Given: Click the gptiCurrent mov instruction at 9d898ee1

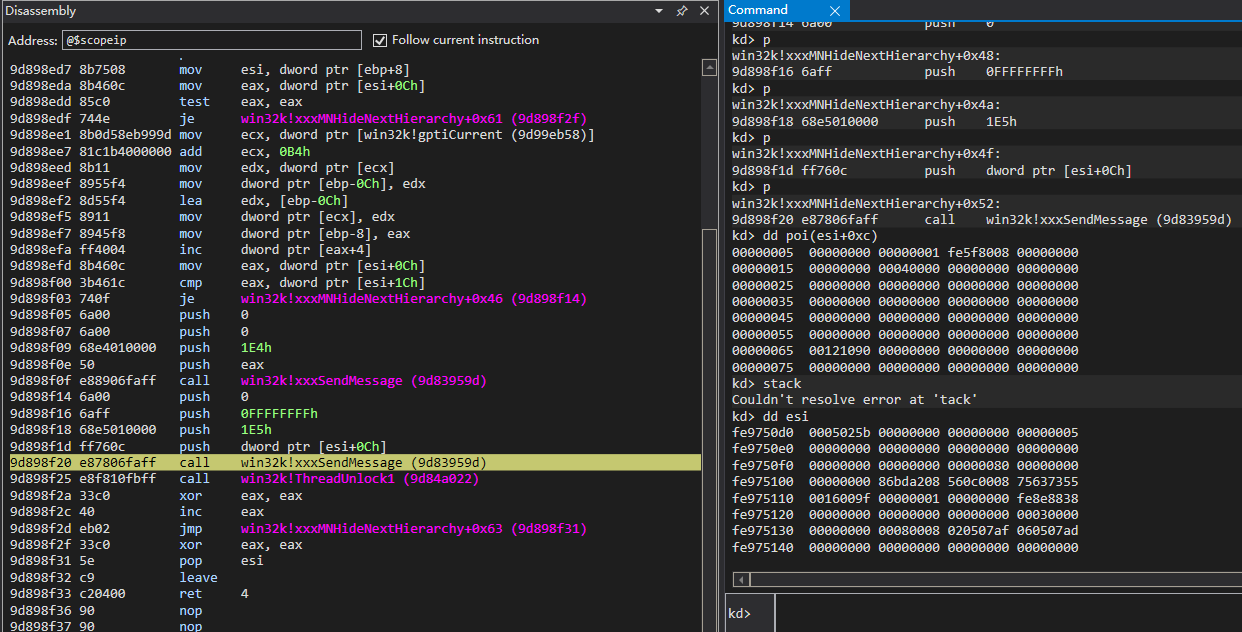Looking at the screenshot, I should pos(355,134).
